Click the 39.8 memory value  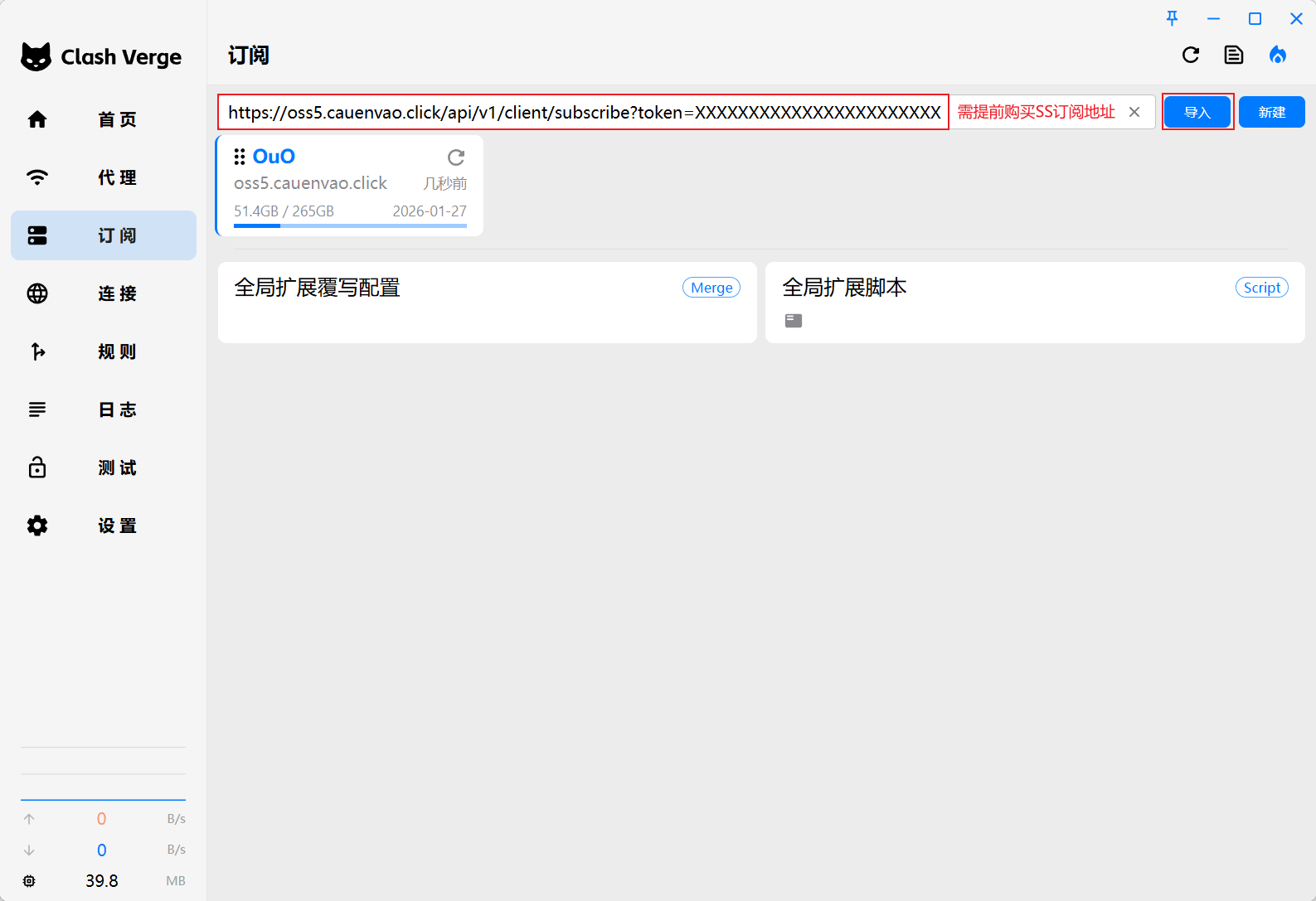click(x=102, y=881)
